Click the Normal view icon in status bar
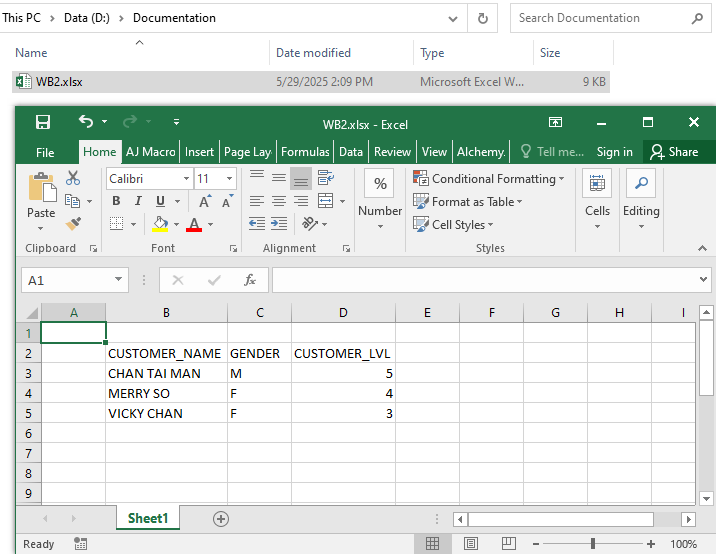 coord(432,544)
